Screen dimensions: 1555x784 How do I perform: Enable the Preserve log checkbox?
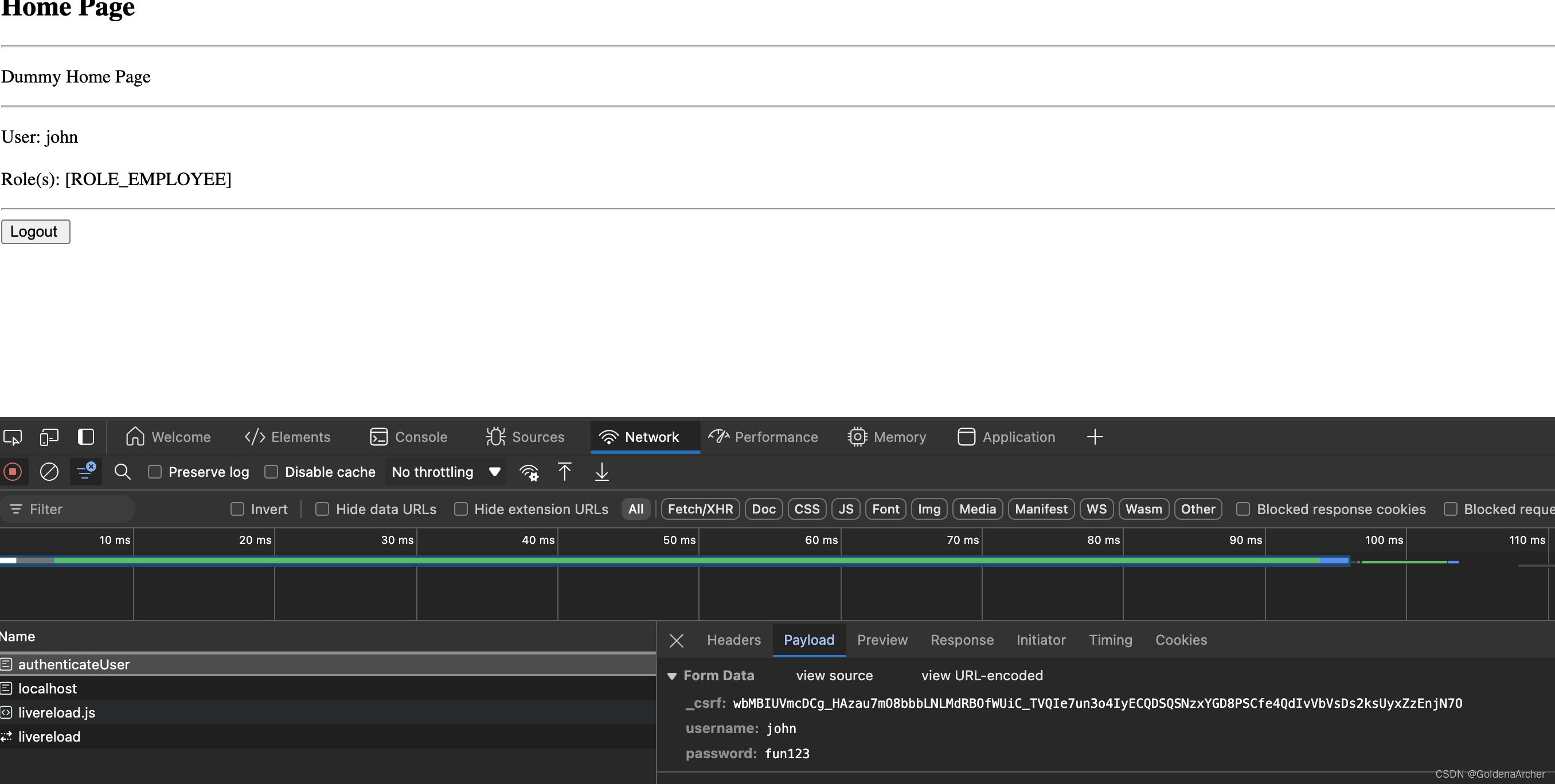(155, 472)
